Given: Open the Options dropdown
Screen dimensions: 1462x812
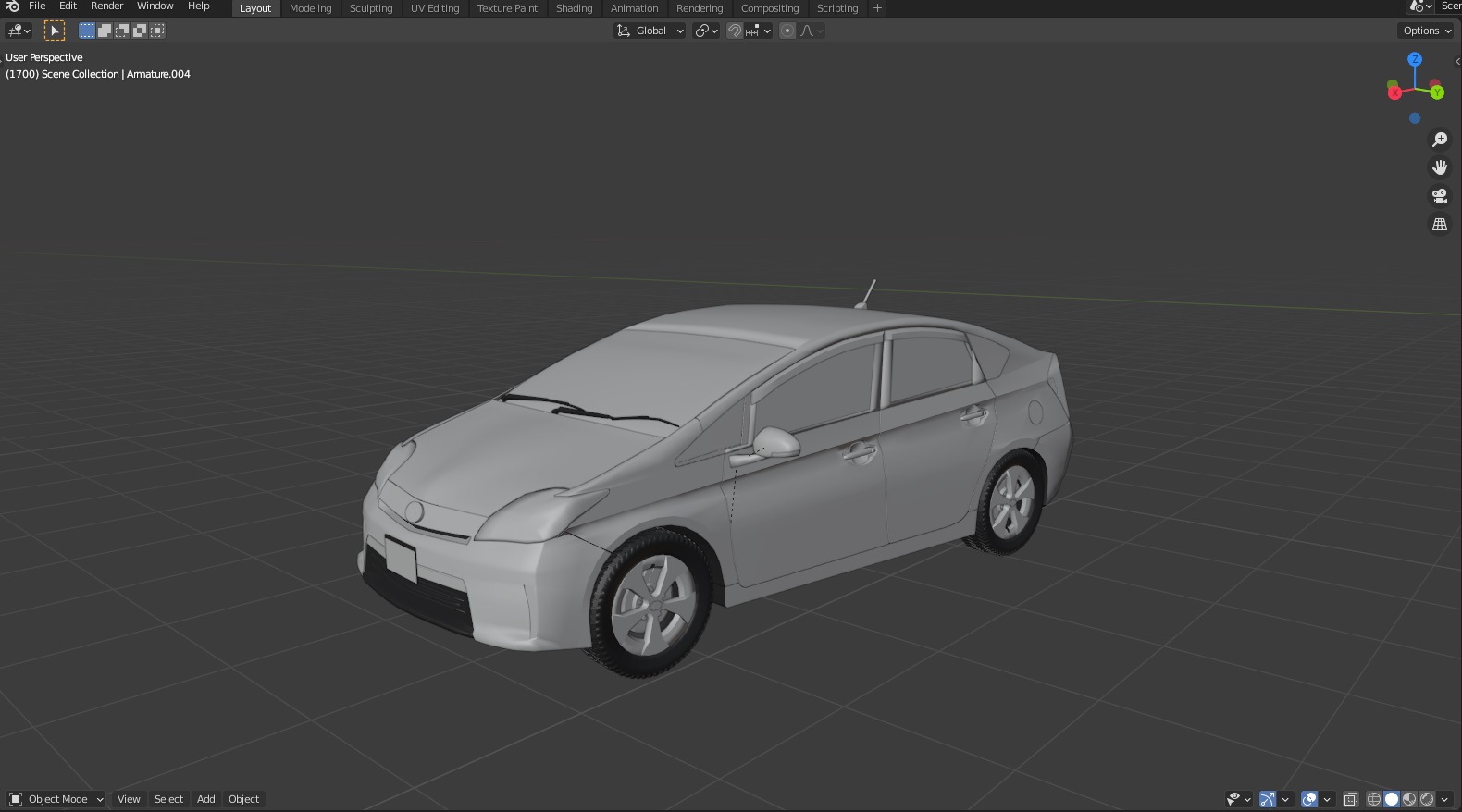Looking at the screenshot, I should pos(1427,31).
